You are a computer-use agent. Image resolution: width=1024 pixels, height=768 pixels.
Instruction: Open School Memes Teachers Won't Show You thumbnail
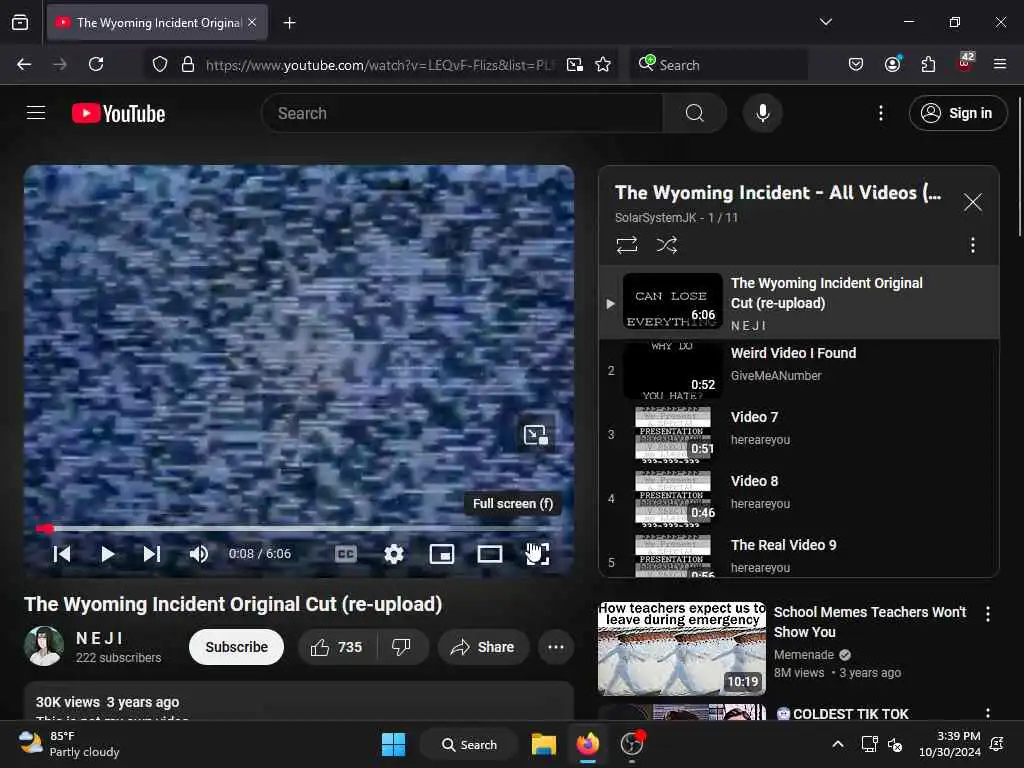pos(682,648)
